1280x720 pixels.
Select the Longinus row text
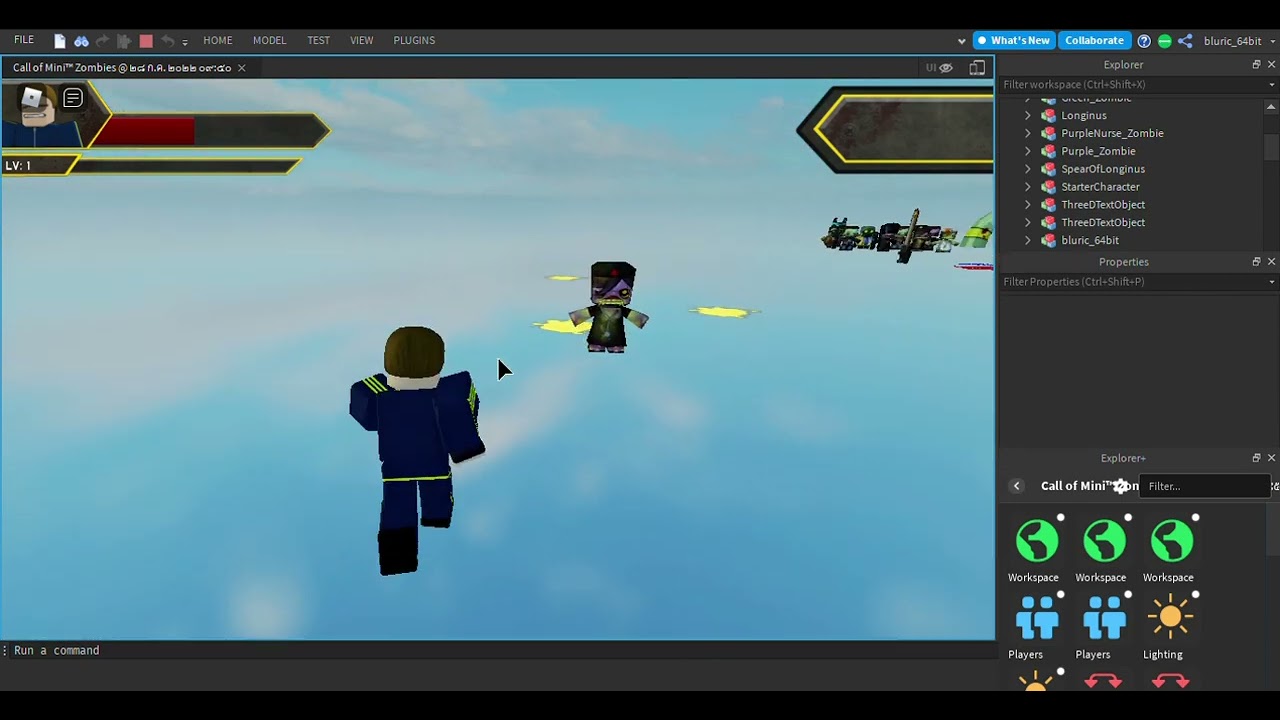pyautogui.click(x=1084, y=116)
